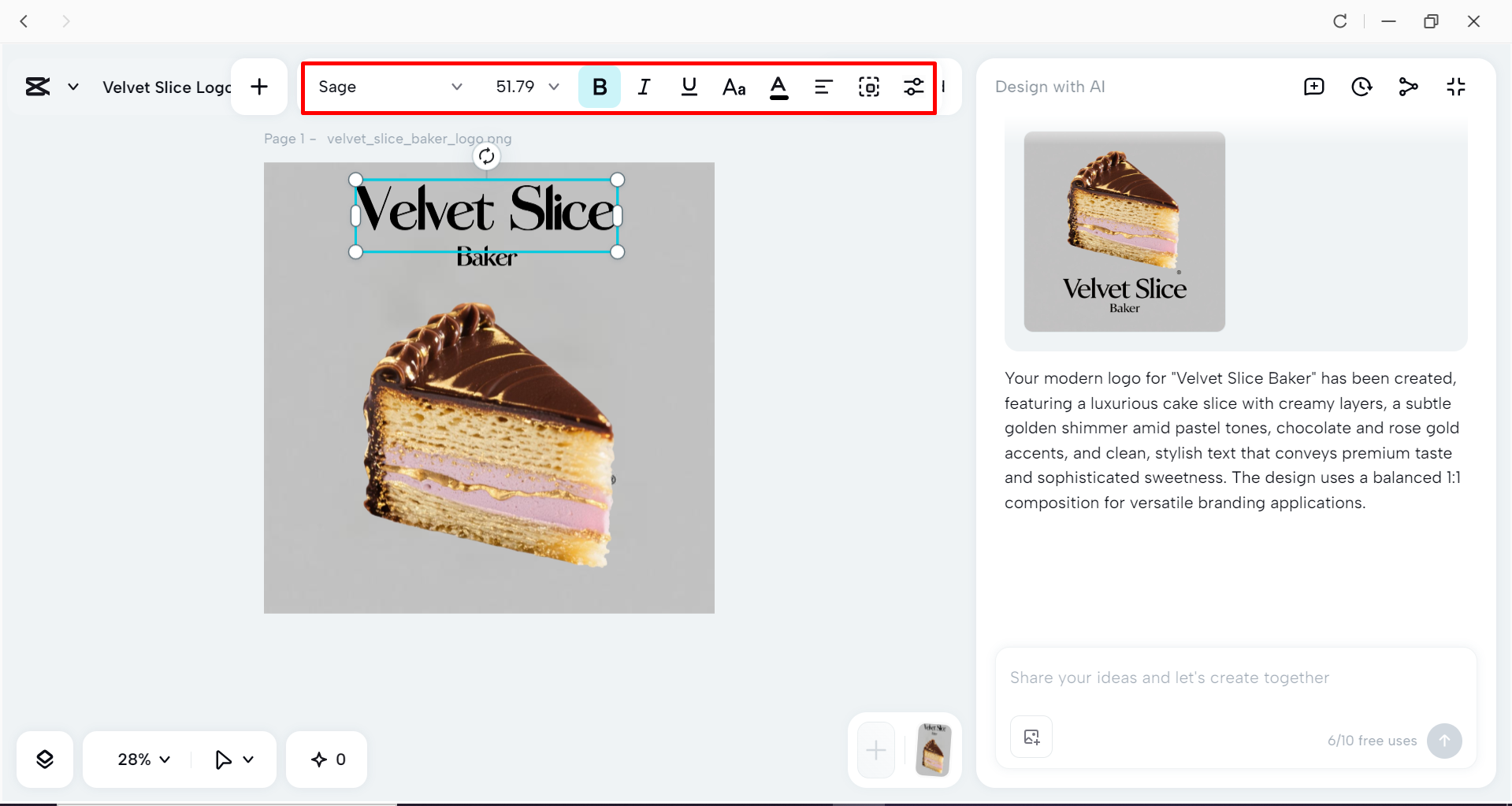The width and height of the screenshot is (1512, 806).
Task: Attach an image in the chat box
Action: tap(1031, 737)
